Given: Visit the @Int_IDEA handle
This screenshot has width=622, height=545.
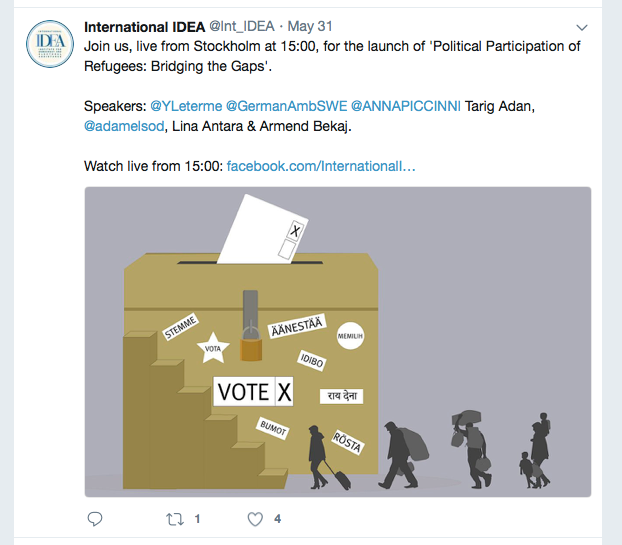Looking at the screenshot, I should (x=240, y=26).
